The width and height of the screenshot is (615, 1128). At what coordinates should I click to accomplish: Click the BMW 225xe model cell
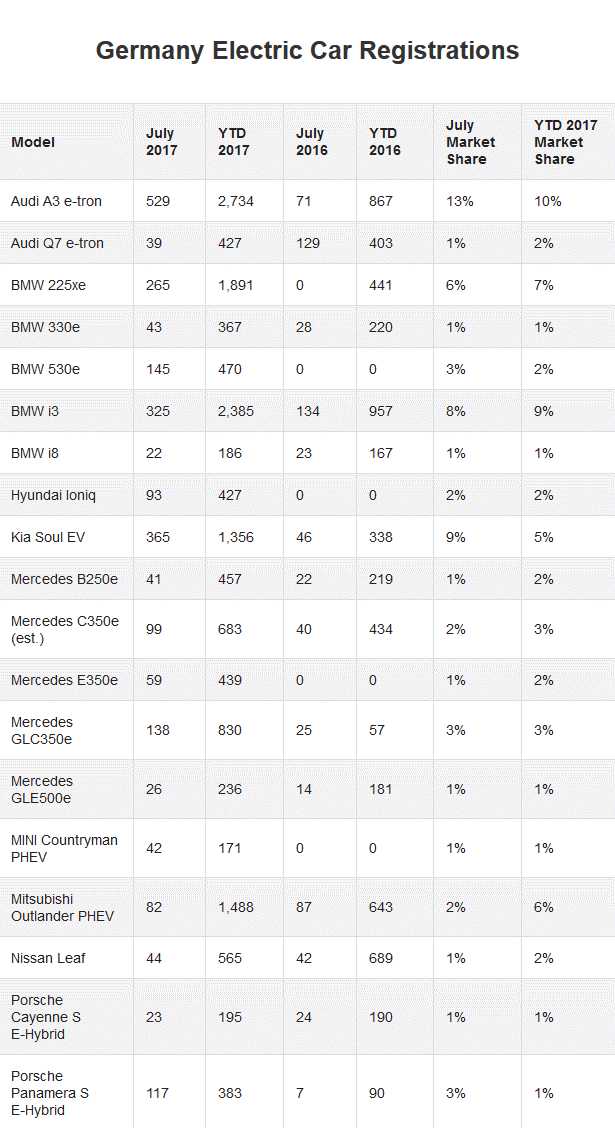(48, 285)
